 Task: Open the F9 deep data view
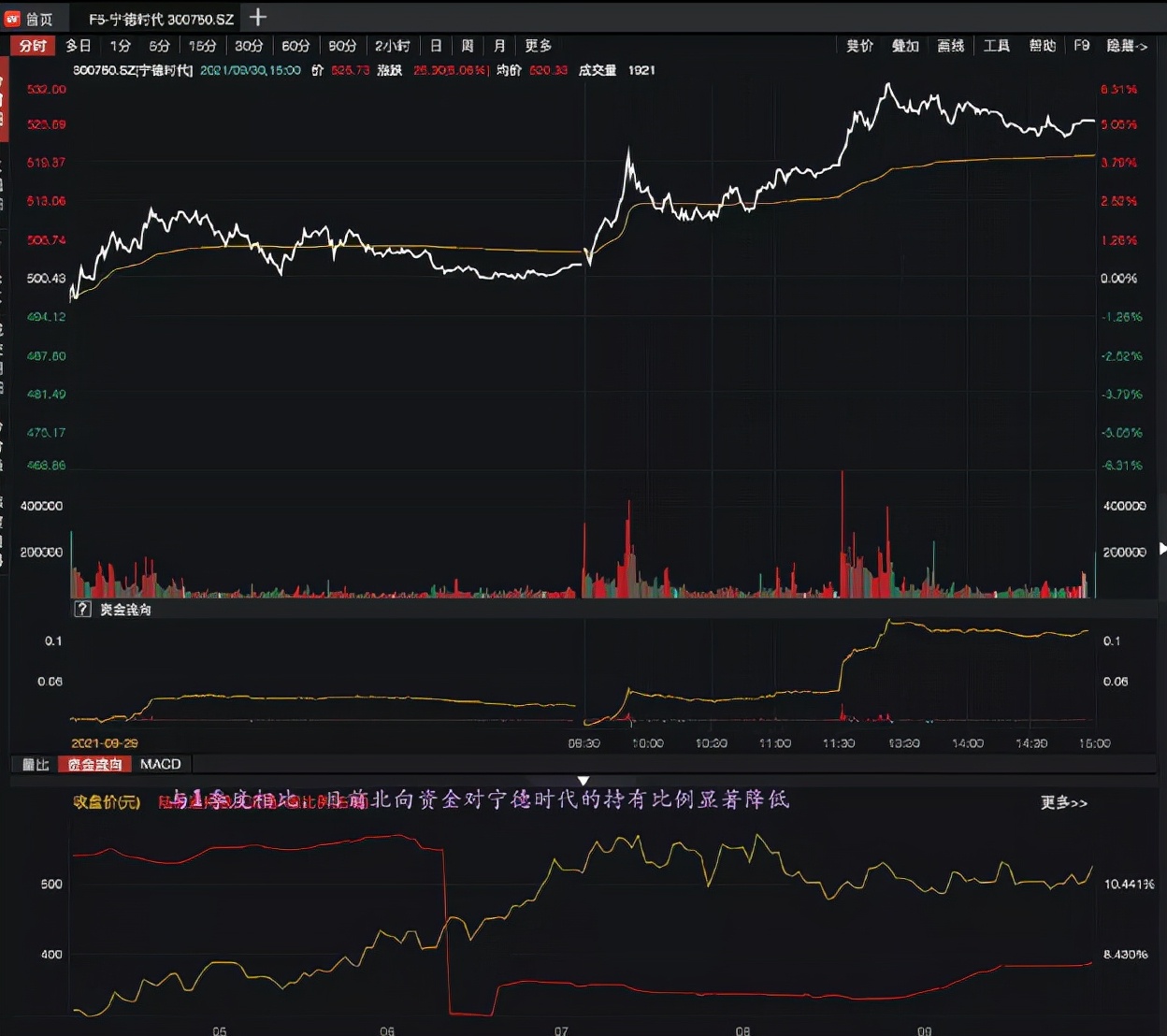(1081, 46)
